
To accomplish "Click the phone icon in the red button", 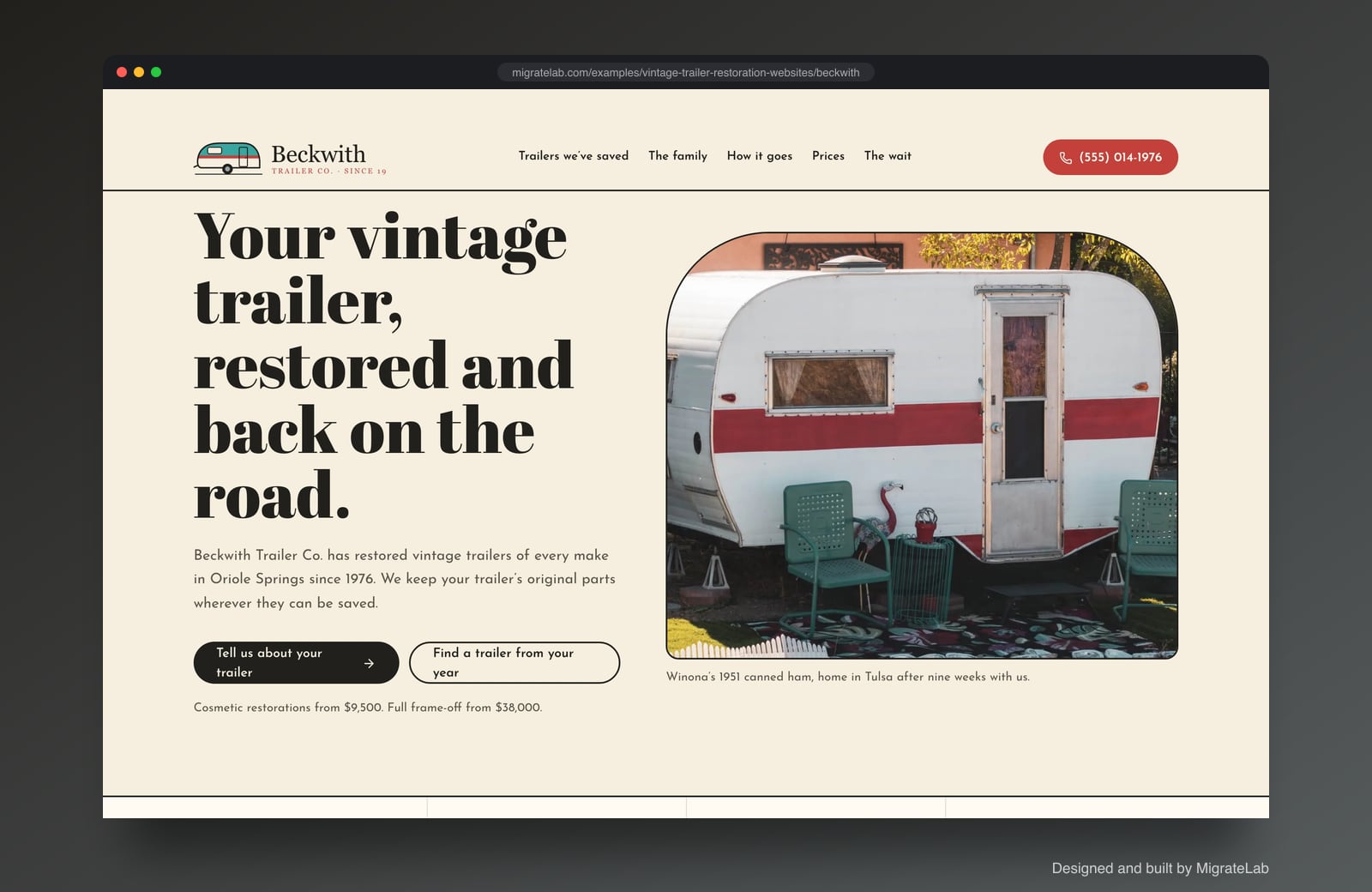I will click(x=1065, y=158).
